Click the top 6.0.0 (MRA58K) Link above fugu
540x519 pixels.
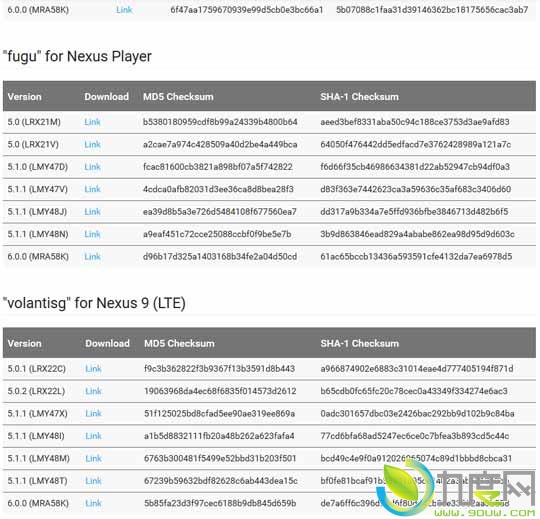tap(124, 10)
